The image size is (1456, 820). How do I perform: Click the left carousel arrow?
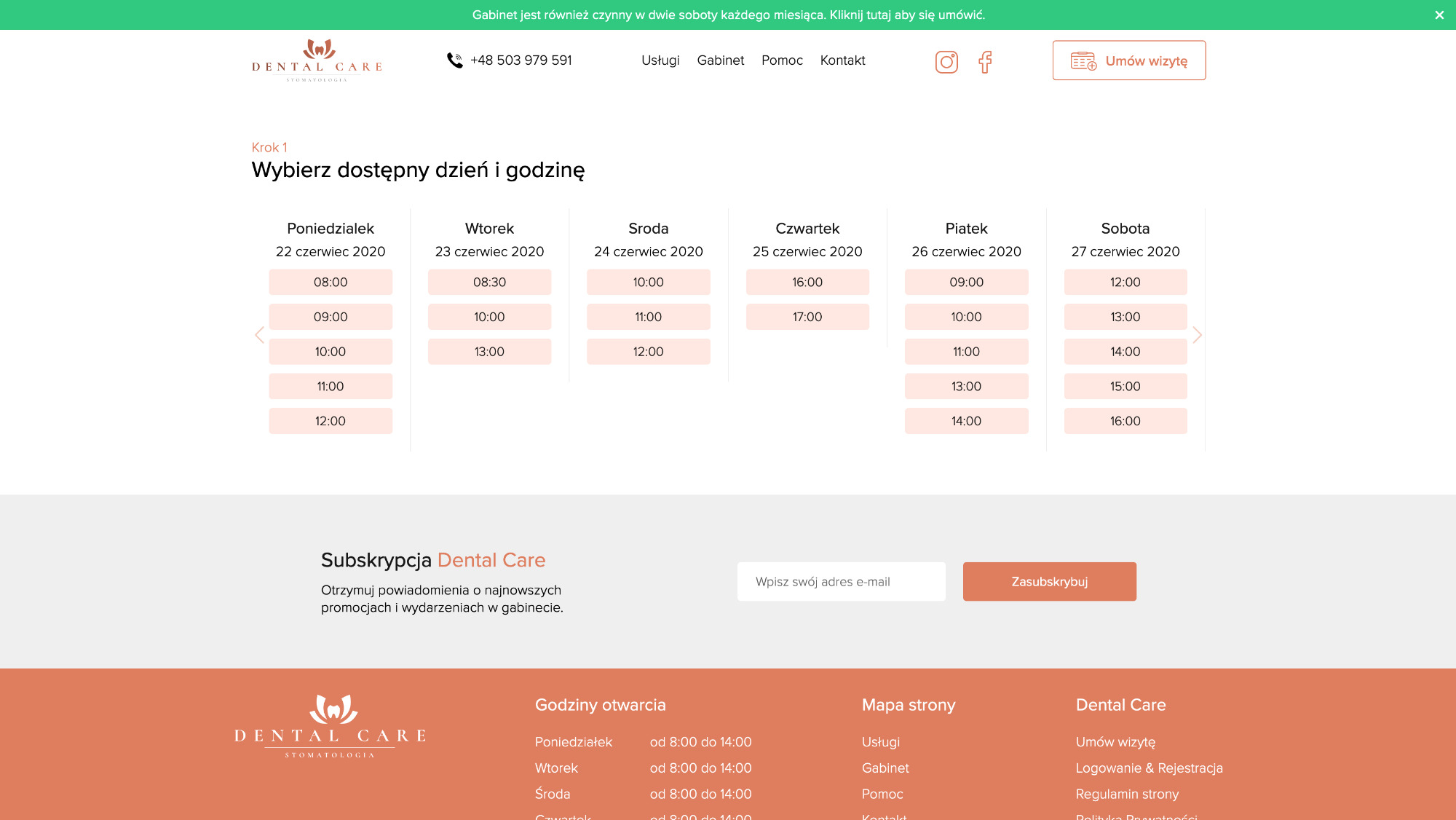coord(259,334)
